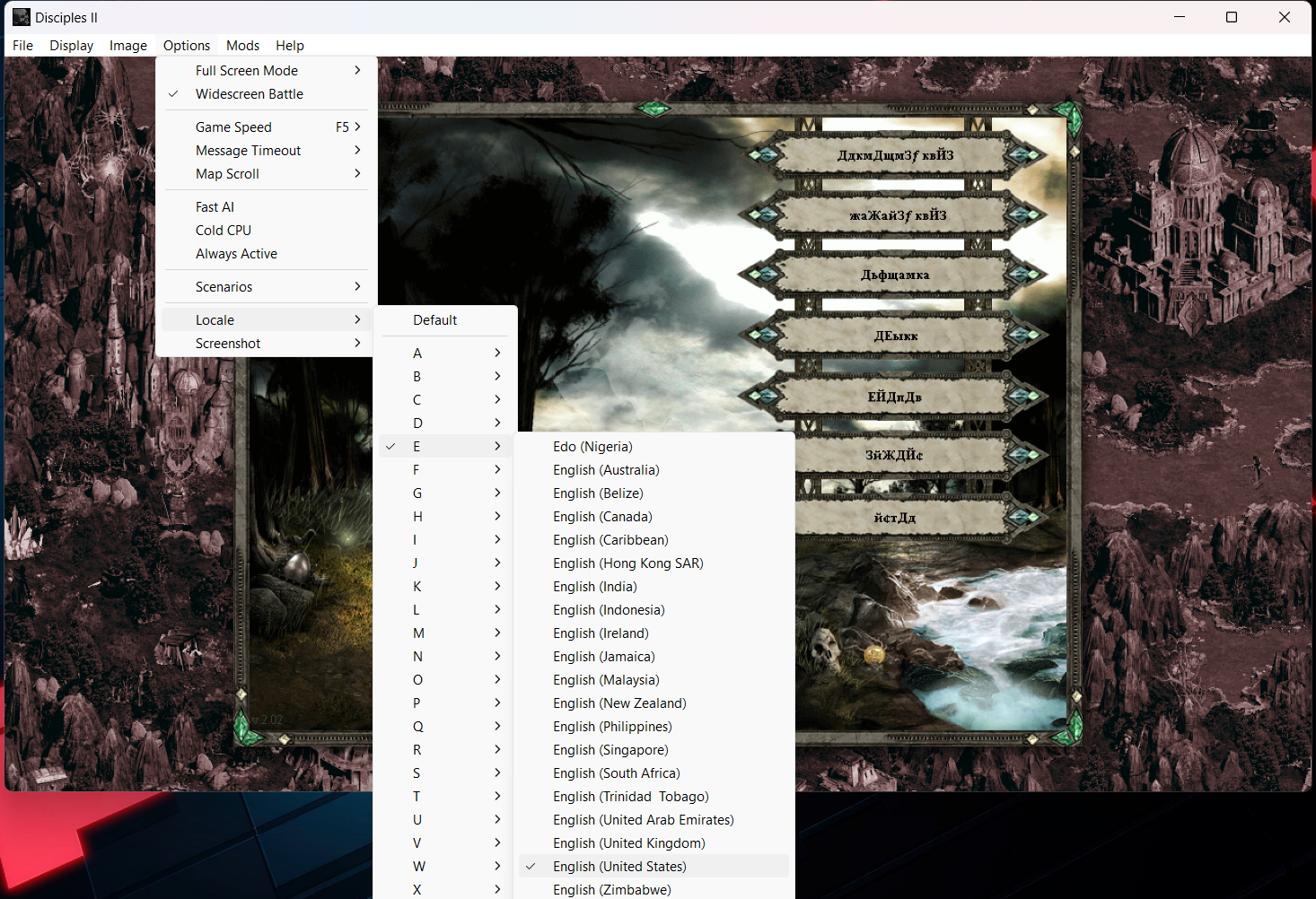Click the checked E locale group
Viewport: 1316px width, 899px height.
pos(445,447)
